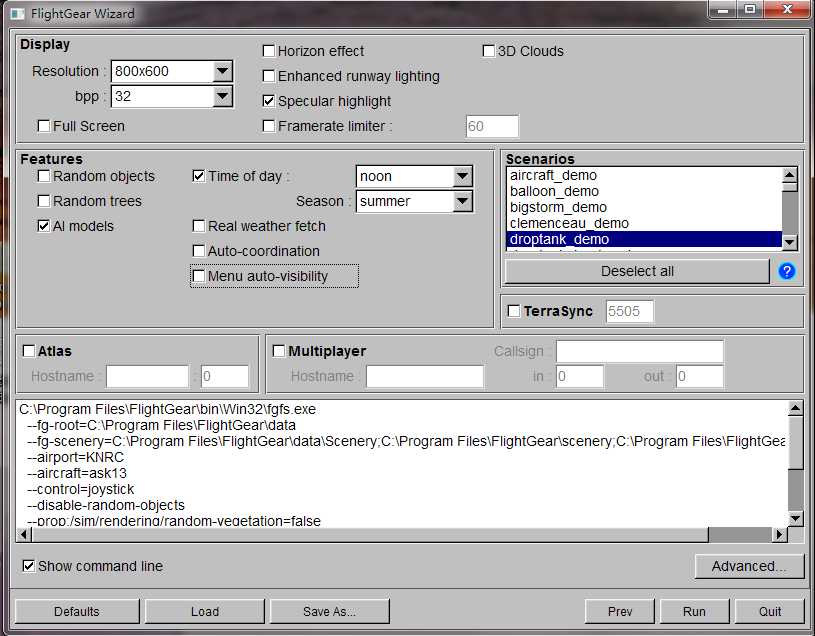Select bigstorm_demo scenario
Viewport: 815px width, 636px height.
click(644, 207)
